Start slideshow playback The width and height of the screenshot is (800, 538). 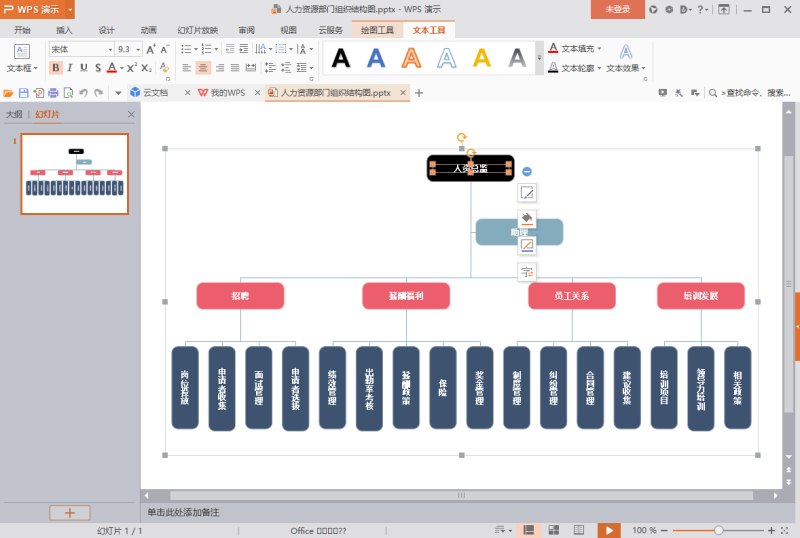pyautogui.click(x=609, y=530)
